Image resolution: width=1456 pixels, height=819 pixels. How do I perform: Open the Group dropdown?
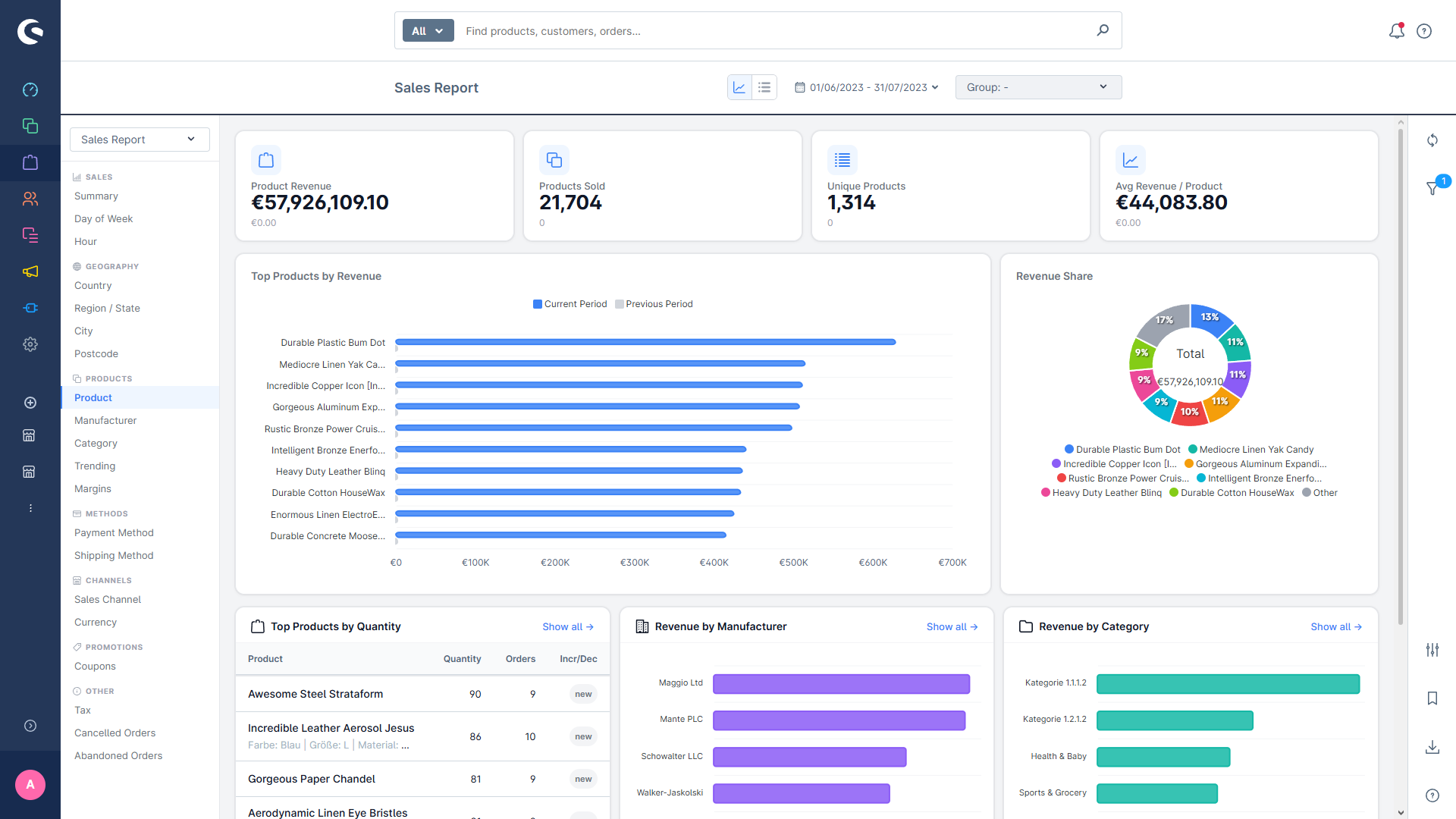click(x=1038, y=87)
